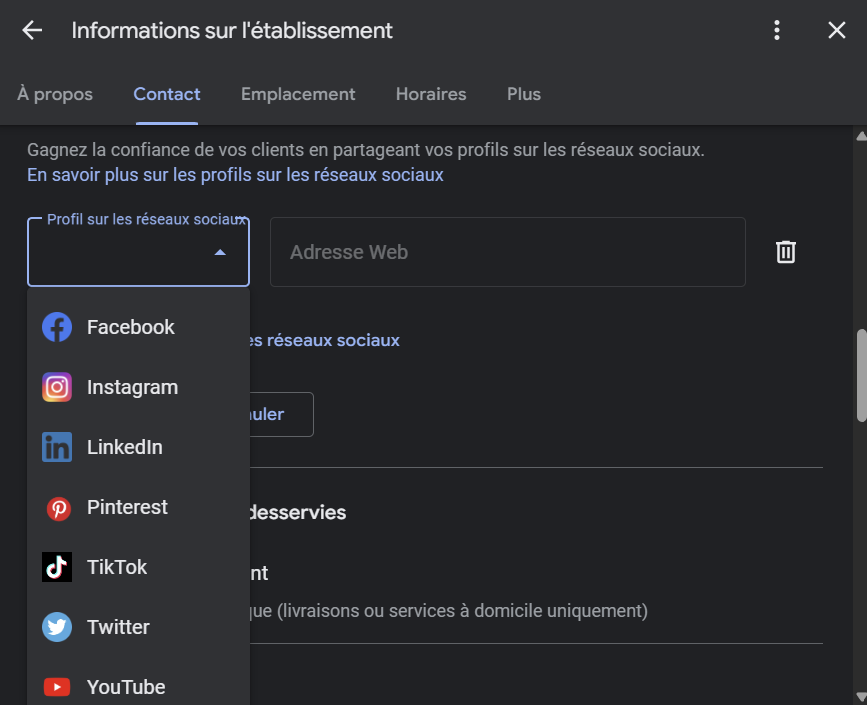This screenshot has width=867, height=705.
Task: Click the trash icon to delete the entry
Action: (x=786, y=251)
